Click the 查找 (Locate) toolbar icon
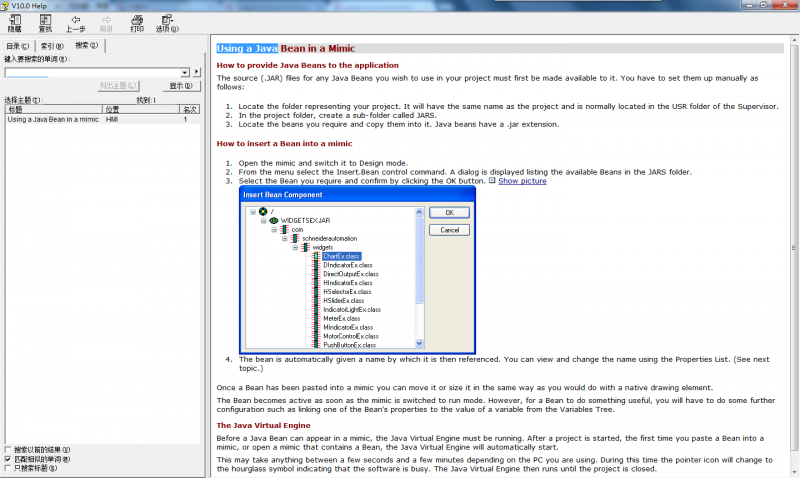This screenshot has height=478, width=800. (45, 20)
